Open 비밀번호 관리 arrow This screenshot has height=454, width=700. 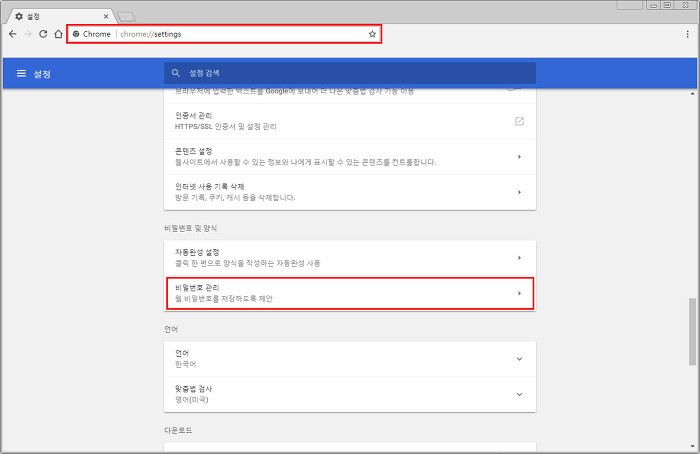tap(519, 293)
